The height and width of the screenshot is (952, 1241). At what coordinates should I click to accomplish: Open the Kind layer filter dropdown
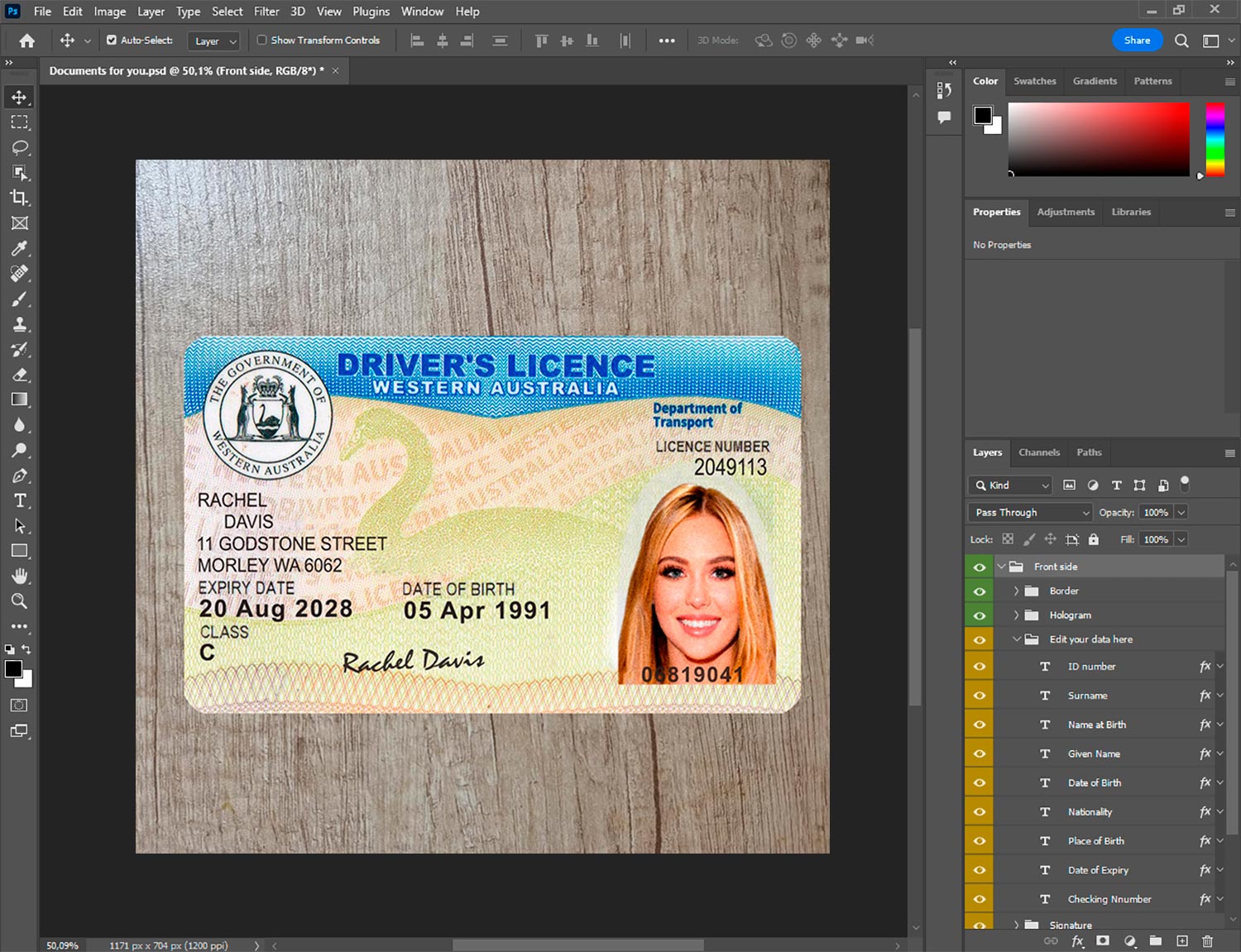click(1009, 486)
